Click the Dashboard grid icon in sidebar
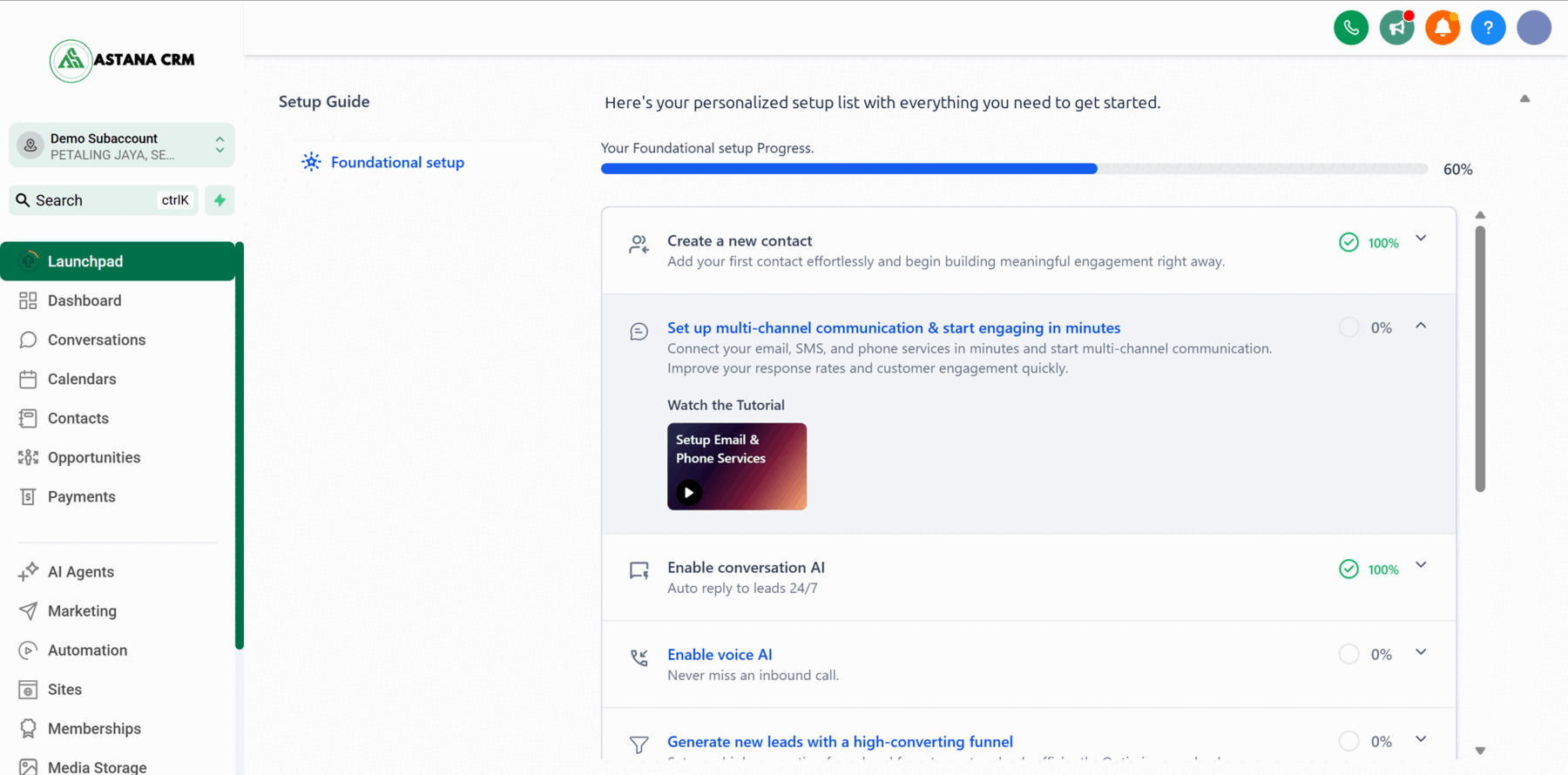Image resolution: width=1568 pixels, height=775 pixels. point(28,300)
